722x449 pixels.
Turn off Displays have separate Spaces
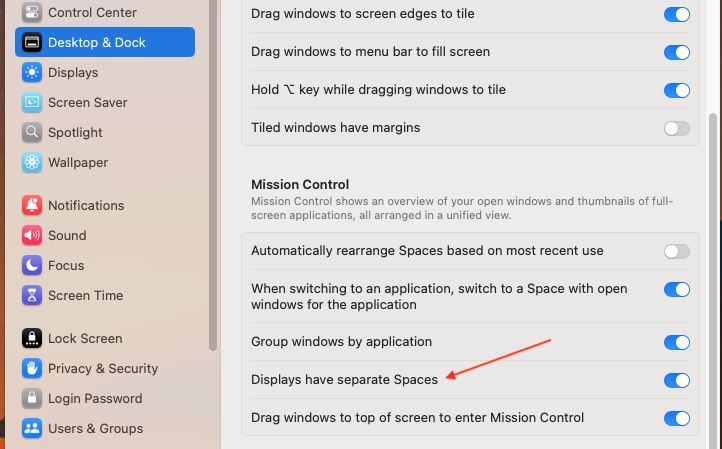point(676,380)
